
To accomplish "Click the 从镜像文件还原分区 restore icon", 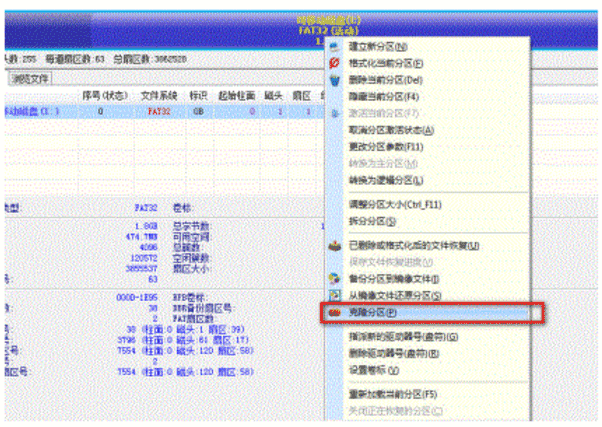I will pyautogui.click(x=335, y=295).
